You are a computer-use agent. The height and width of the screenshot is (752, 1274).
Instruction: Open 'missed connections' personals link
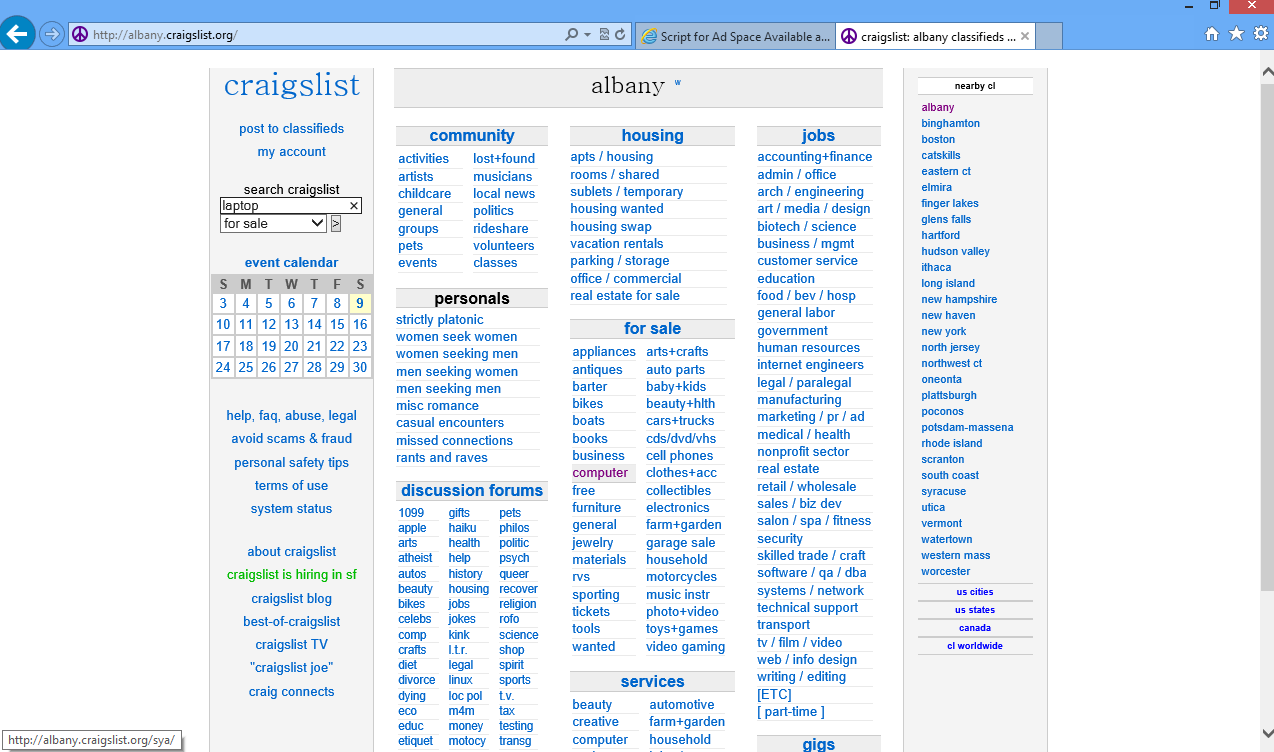pyautogui.click(x=454, y=441)
